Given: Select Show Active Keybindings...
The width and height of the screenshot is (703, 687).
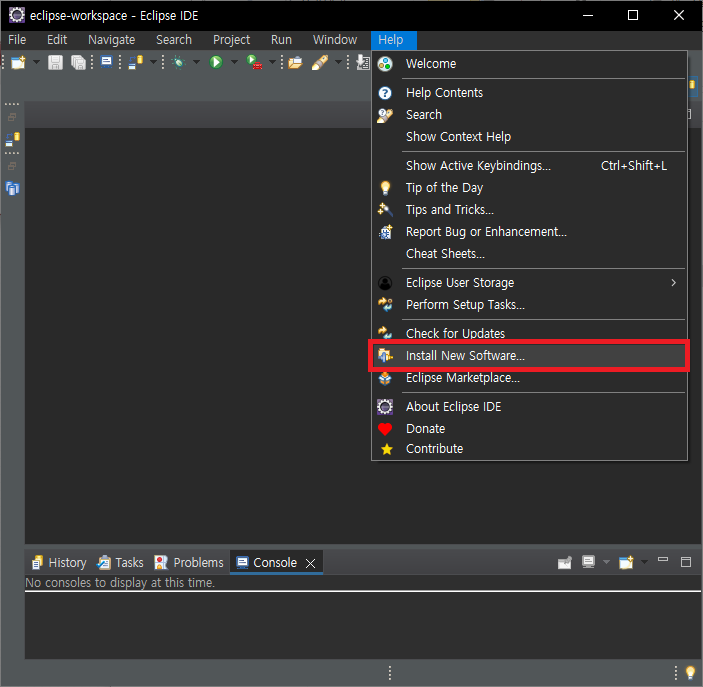Looking at the screenshot, I should pyautogui.click(x=529, y=166).
